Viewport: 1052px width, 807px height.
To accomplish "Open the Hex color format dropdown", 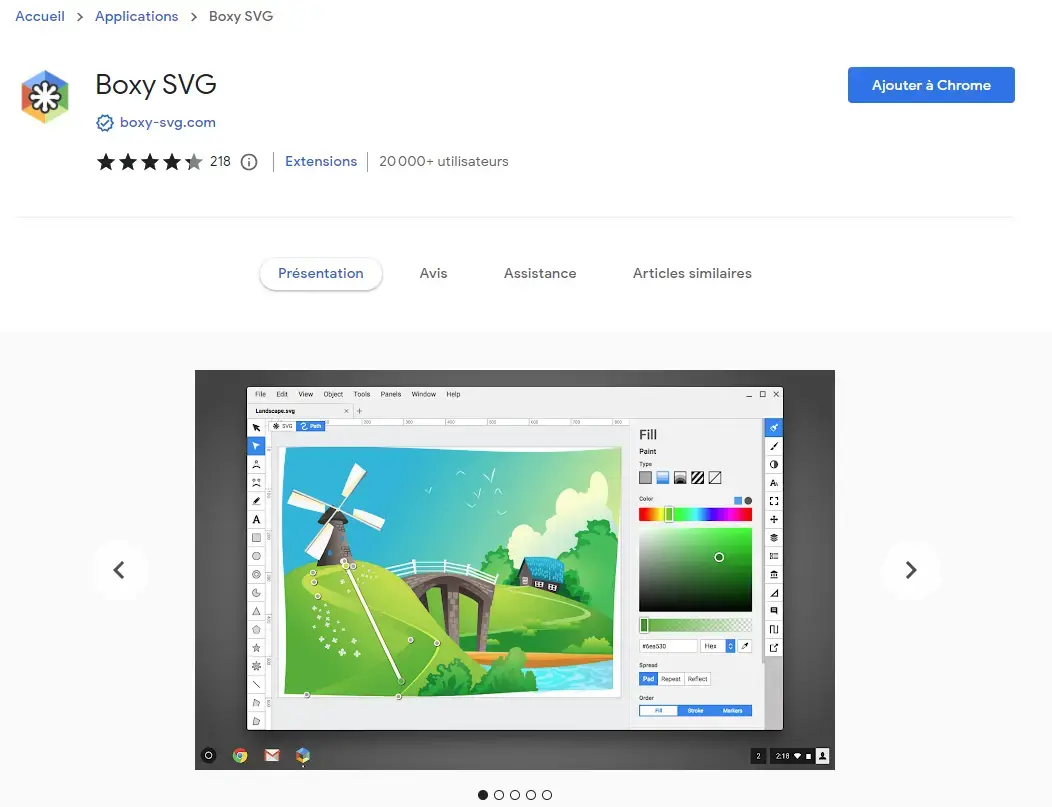I will pyautogui.click(x=717, y=646).
